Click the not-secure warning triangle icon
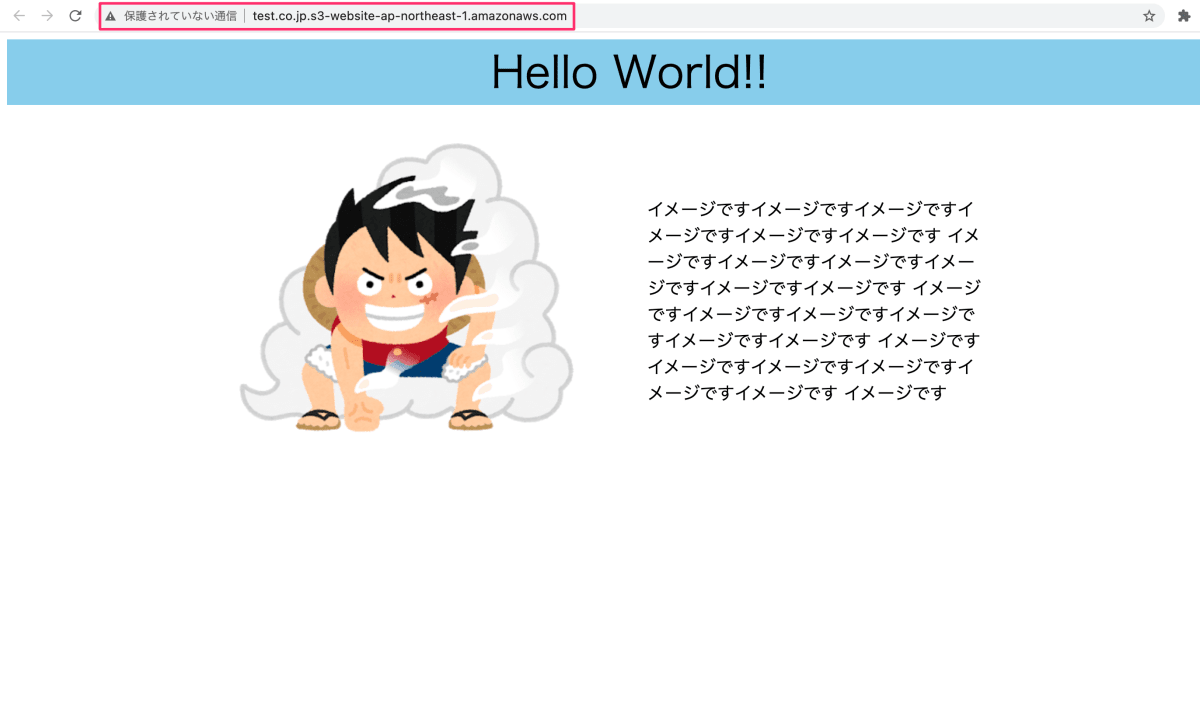 (110, 16)
